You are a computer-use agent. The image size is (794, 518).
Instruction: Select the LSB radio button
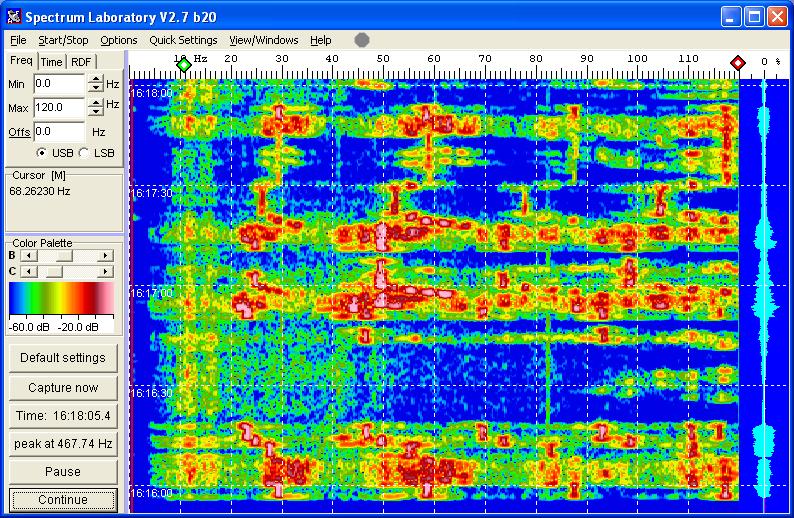click(84, 152)
